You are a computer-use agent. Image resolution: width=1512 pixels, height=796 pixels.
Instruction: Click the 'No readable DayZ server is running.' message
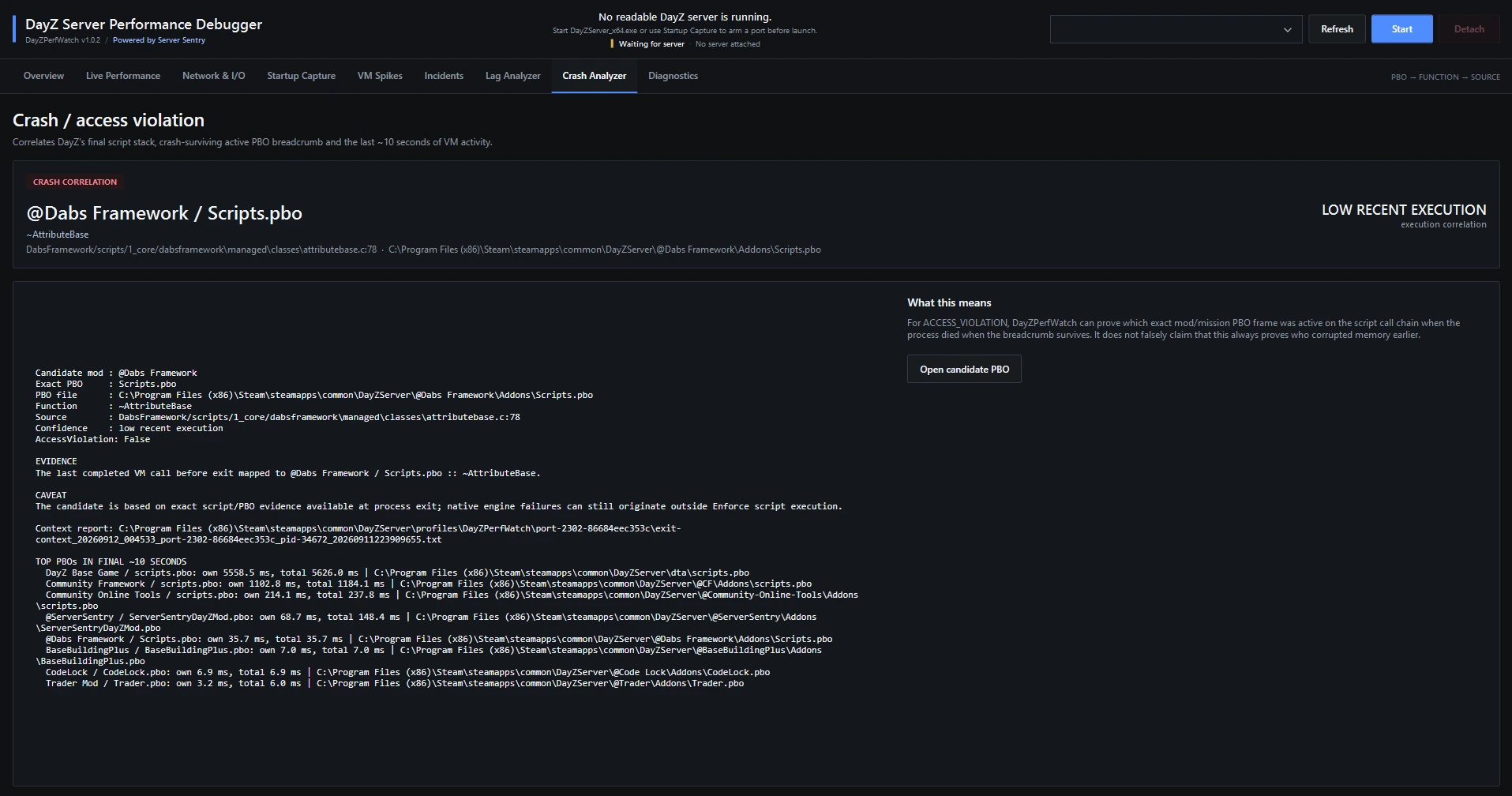[685, 17]
